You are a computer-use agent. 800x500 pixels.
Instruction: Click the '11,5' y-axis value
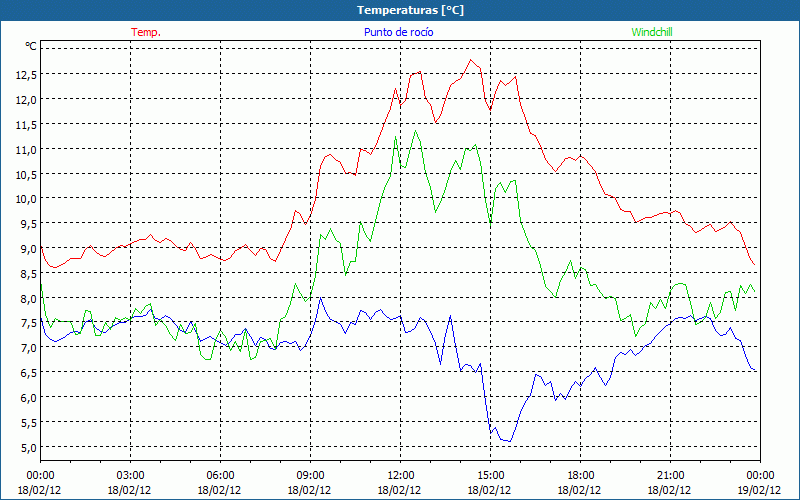tap(27, 125)
